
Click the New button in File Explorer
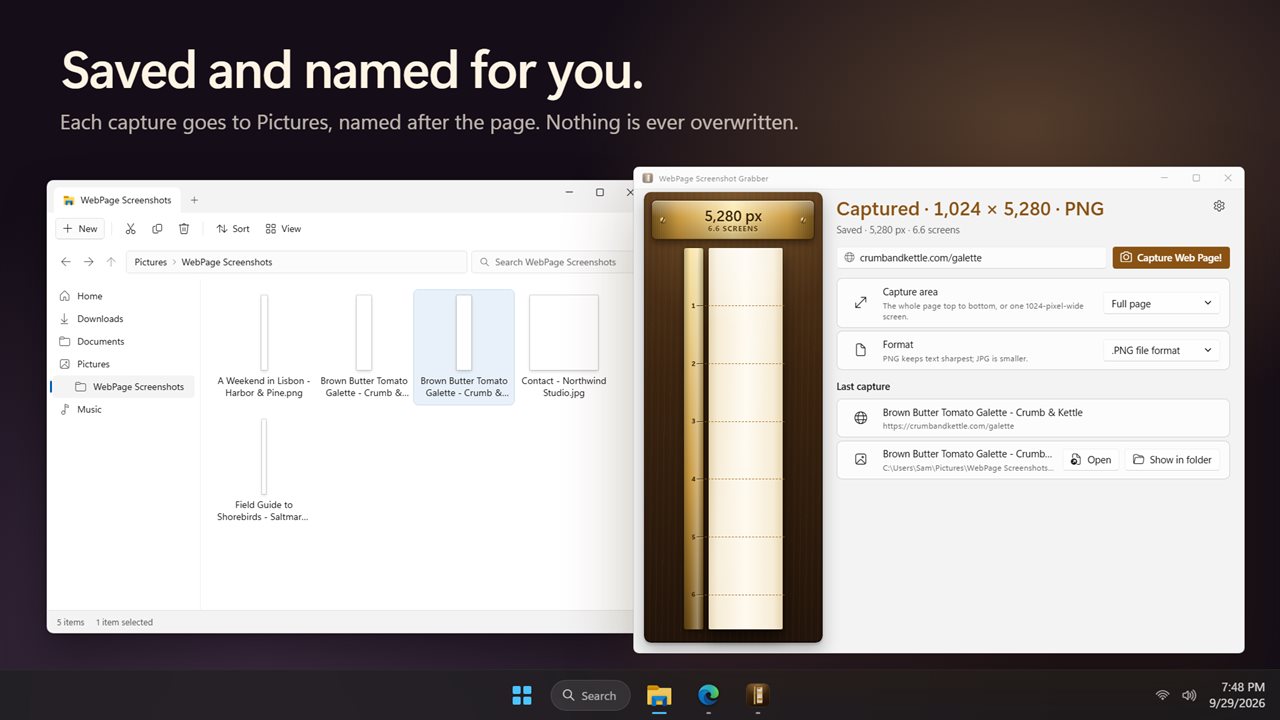click(x=80, y=229)
